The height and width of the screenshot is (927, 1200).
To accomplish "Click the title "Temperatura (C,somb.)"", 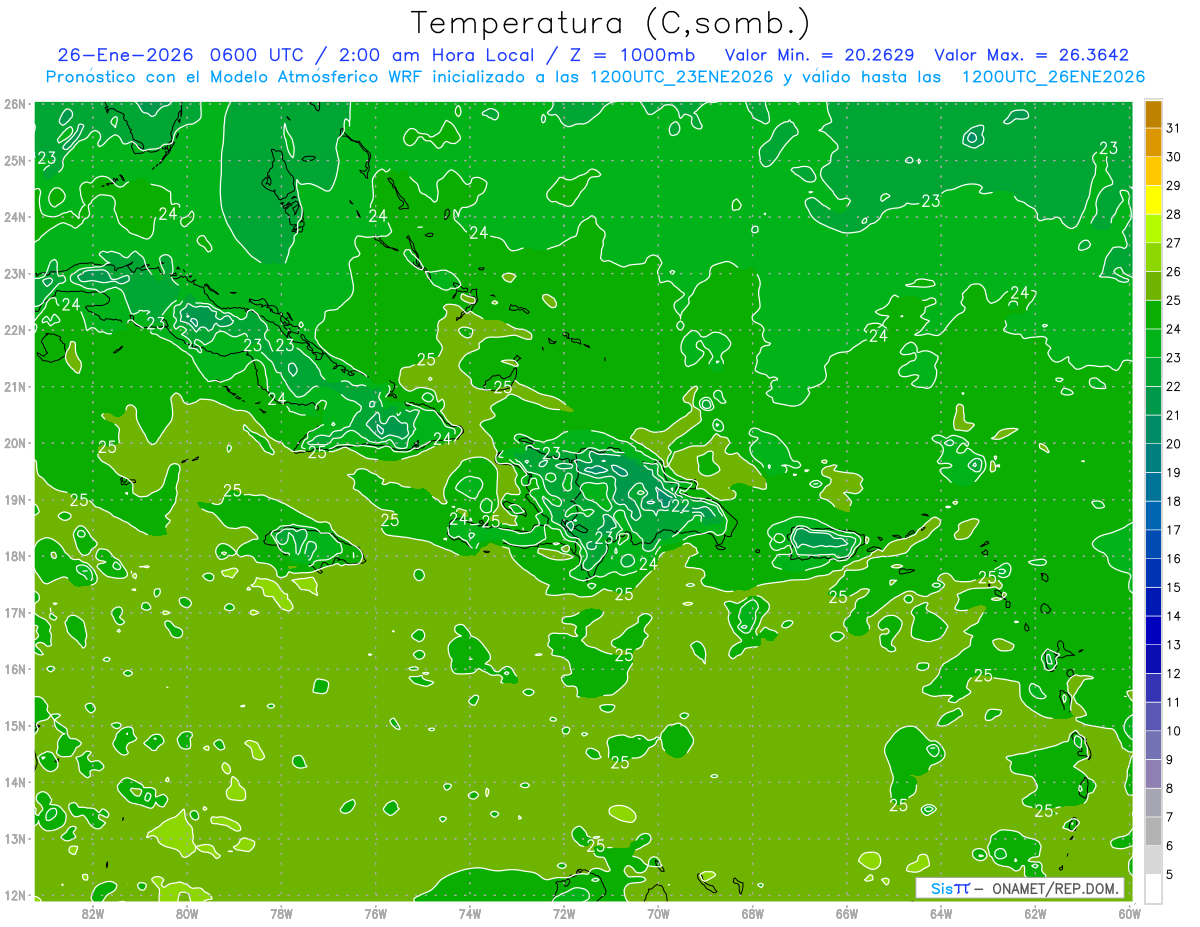I will click(x=611, y=23).
